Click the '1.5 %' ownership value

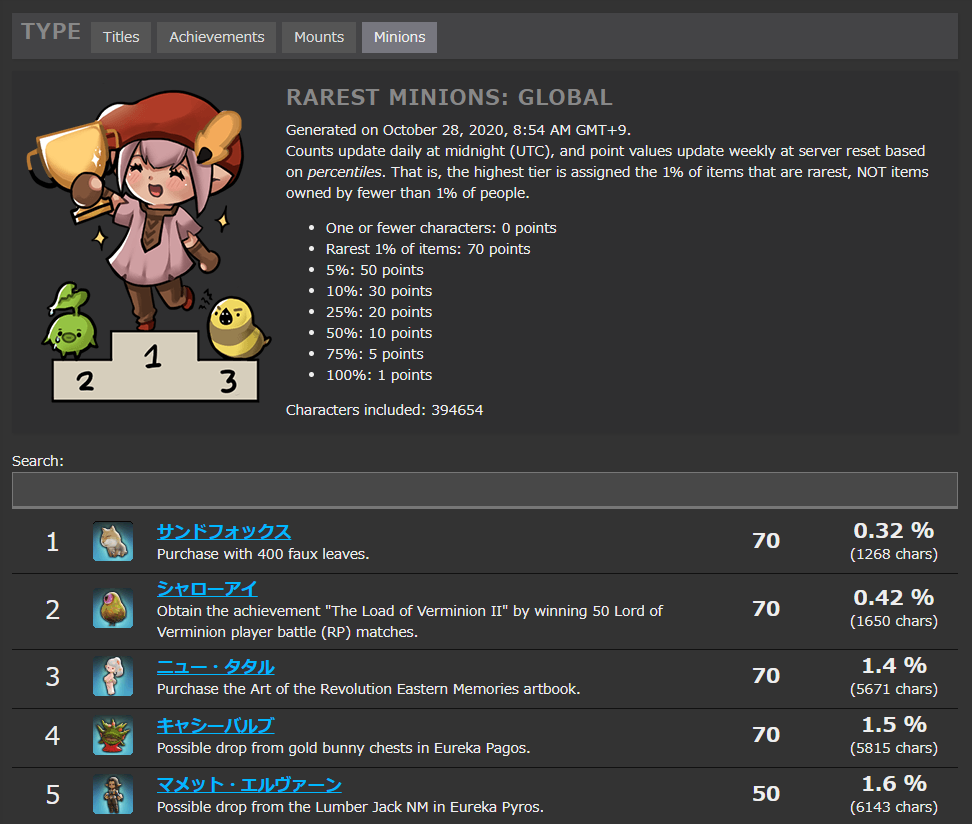coord(894,725)
